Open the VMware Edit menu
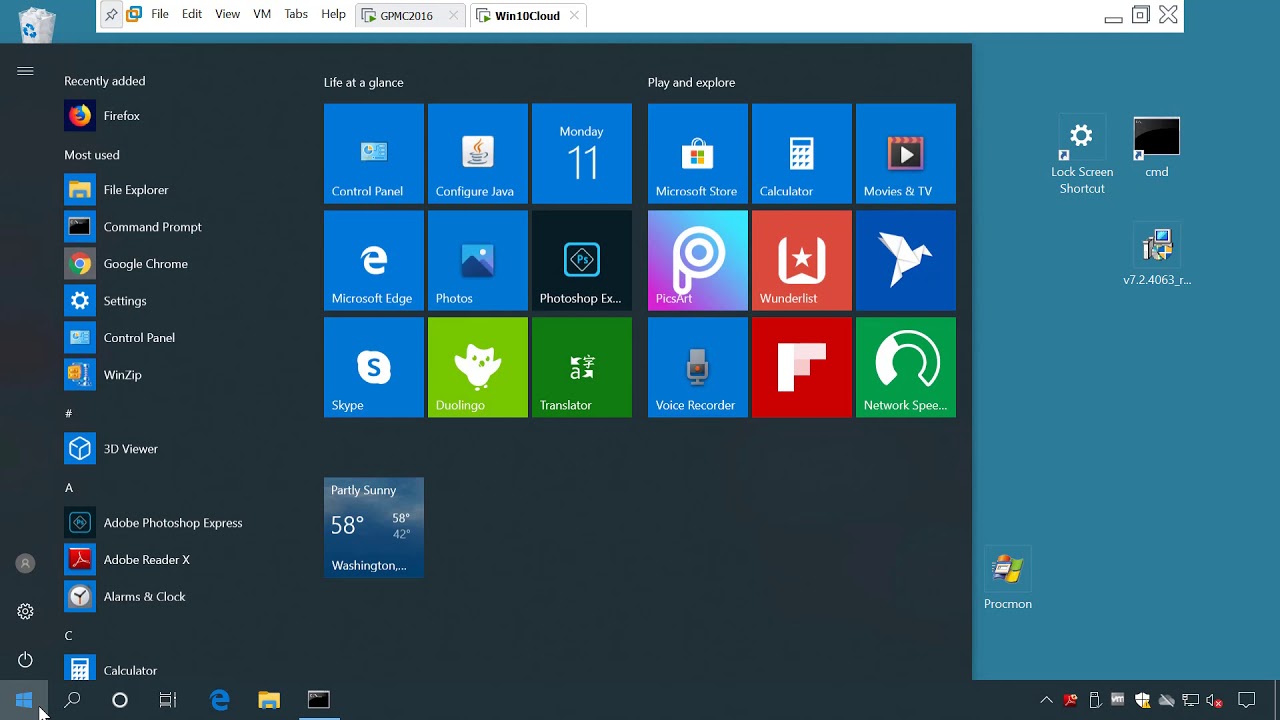Viewport: 1280px width, 720px height. pyautogui.click(x=192, y=15)
